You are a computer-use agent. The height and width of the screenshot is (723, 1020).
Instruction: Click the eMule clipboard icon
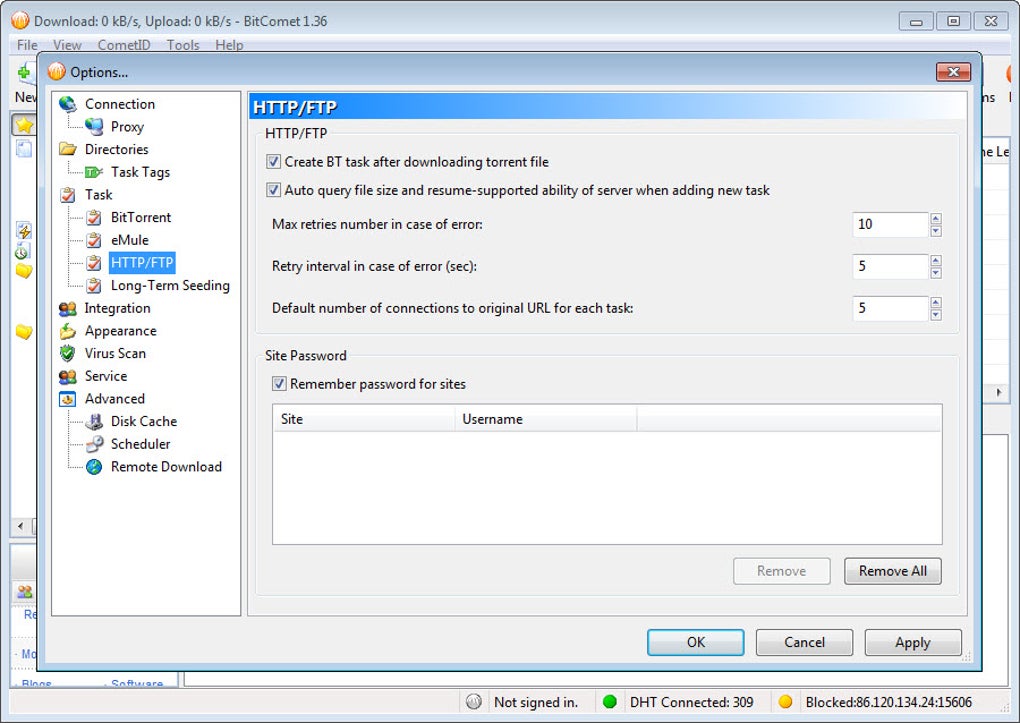pyautogui.click(x=94, y=240)
